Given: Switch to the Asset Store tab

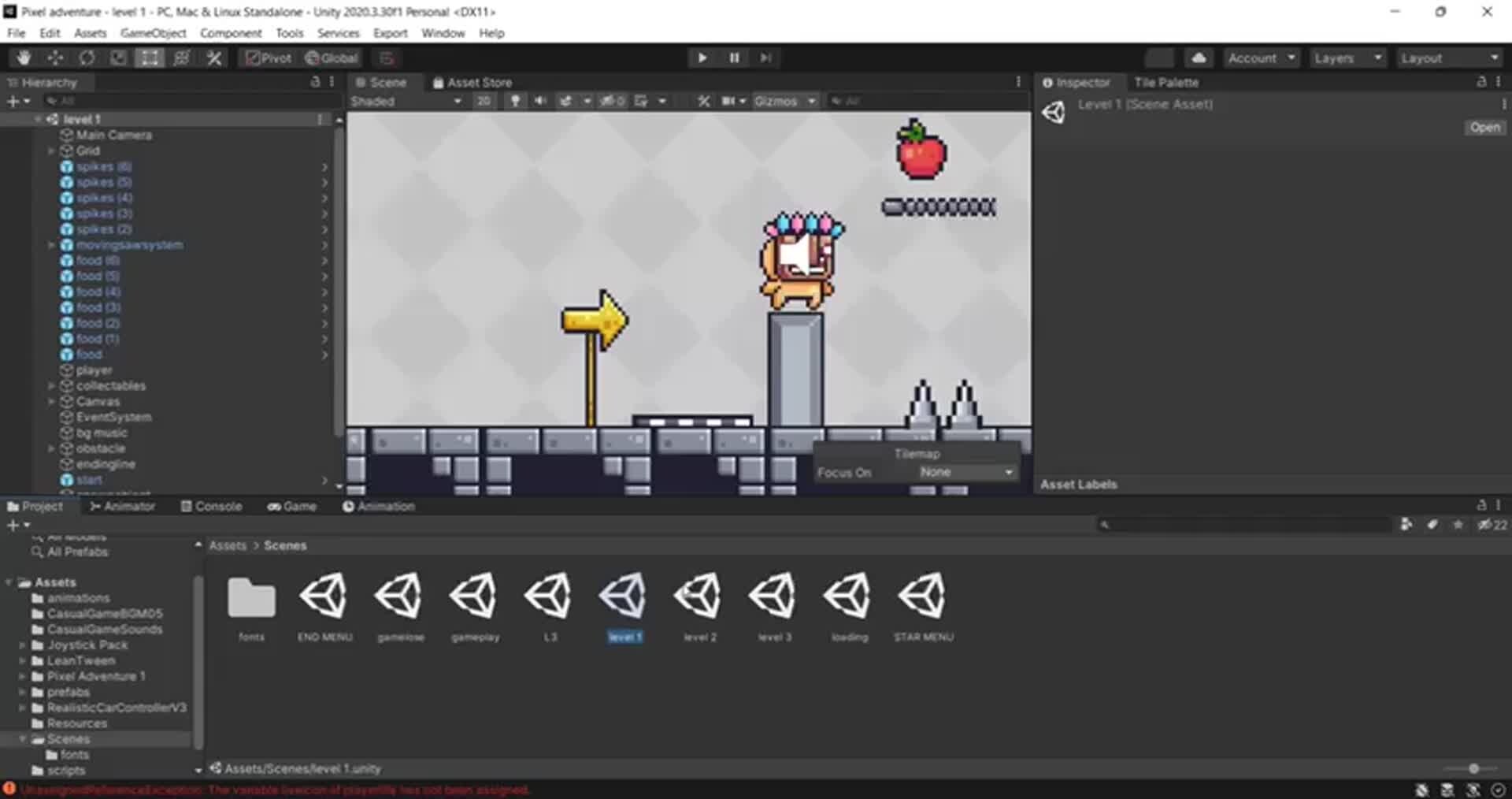Looking at the screenshot, I should click(x=472, y=82).
